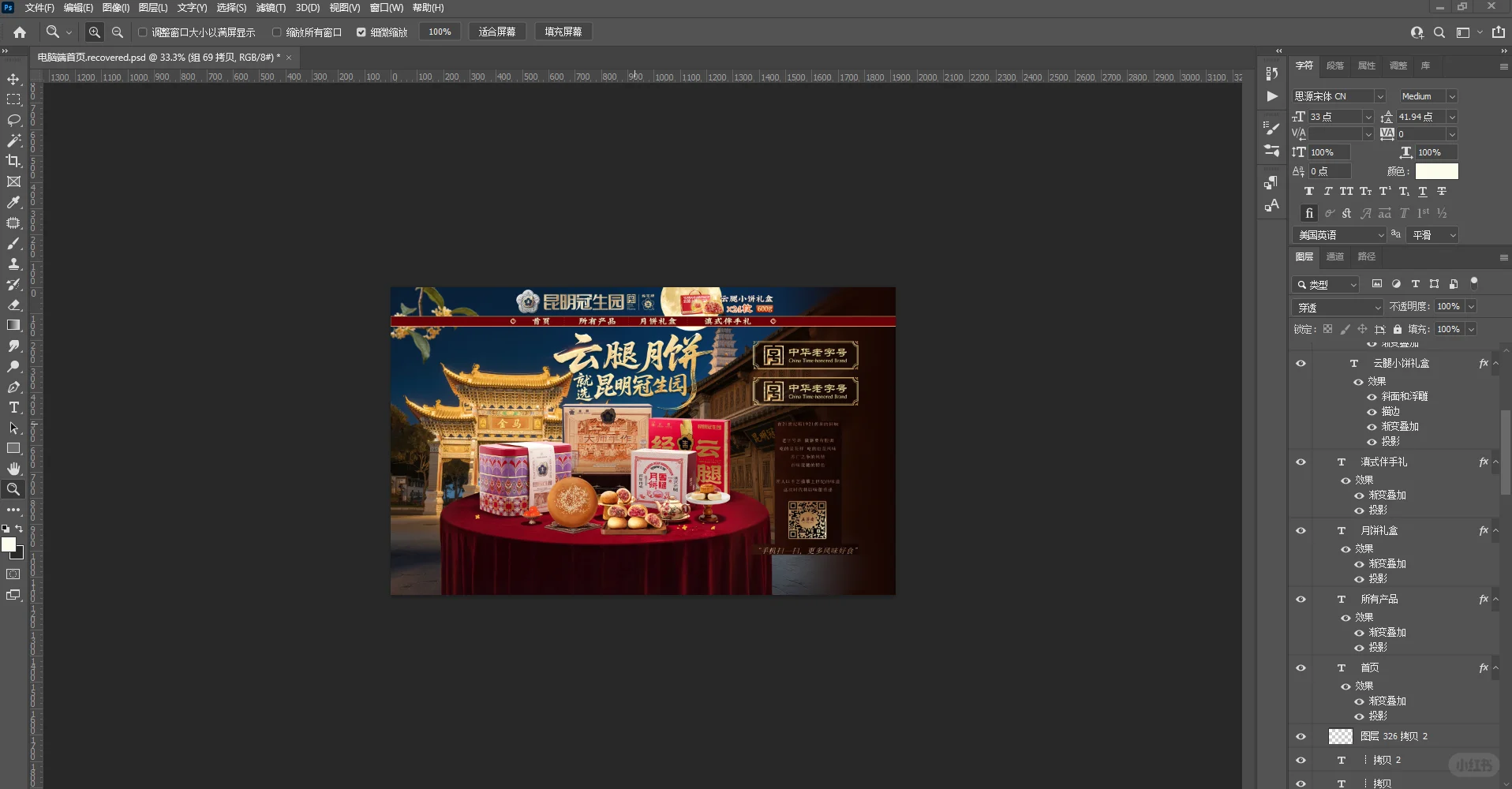
Task: Click the font size field showing 33 点
Action: 1335,117
